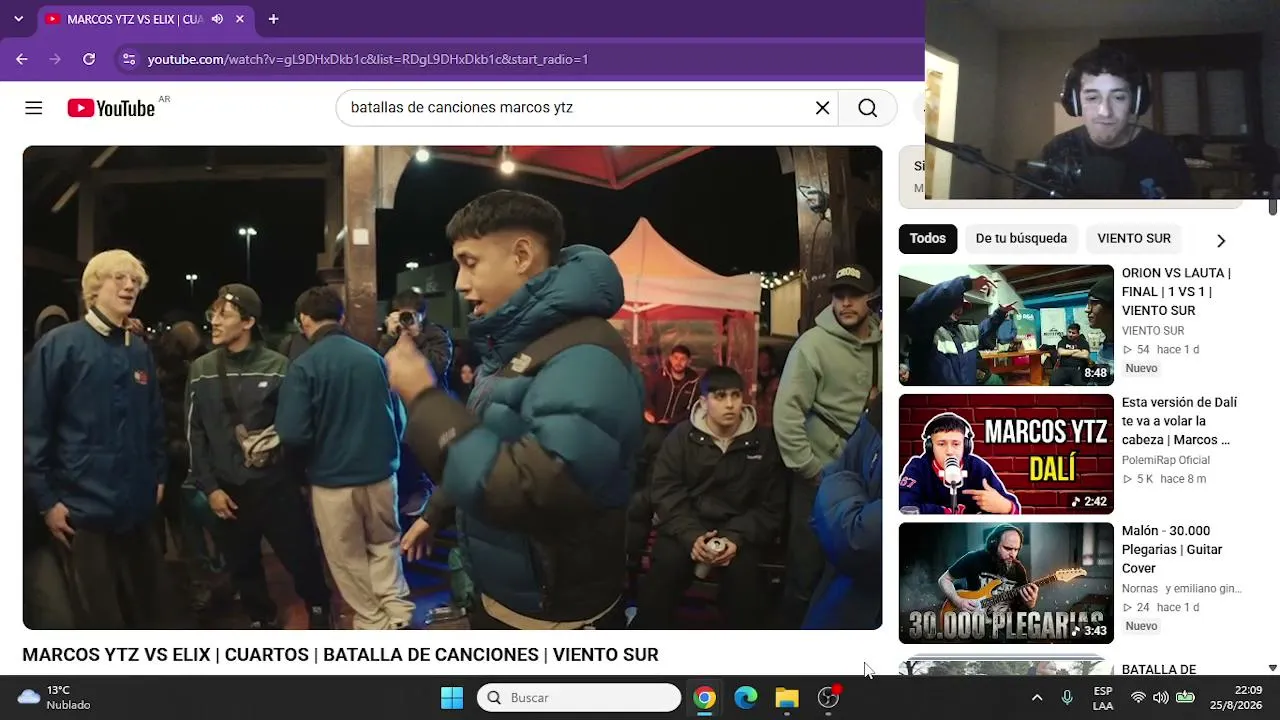1280x720 pixels.
Task: Focus the browser address bar URL
Action: click(x=368, y=59)
